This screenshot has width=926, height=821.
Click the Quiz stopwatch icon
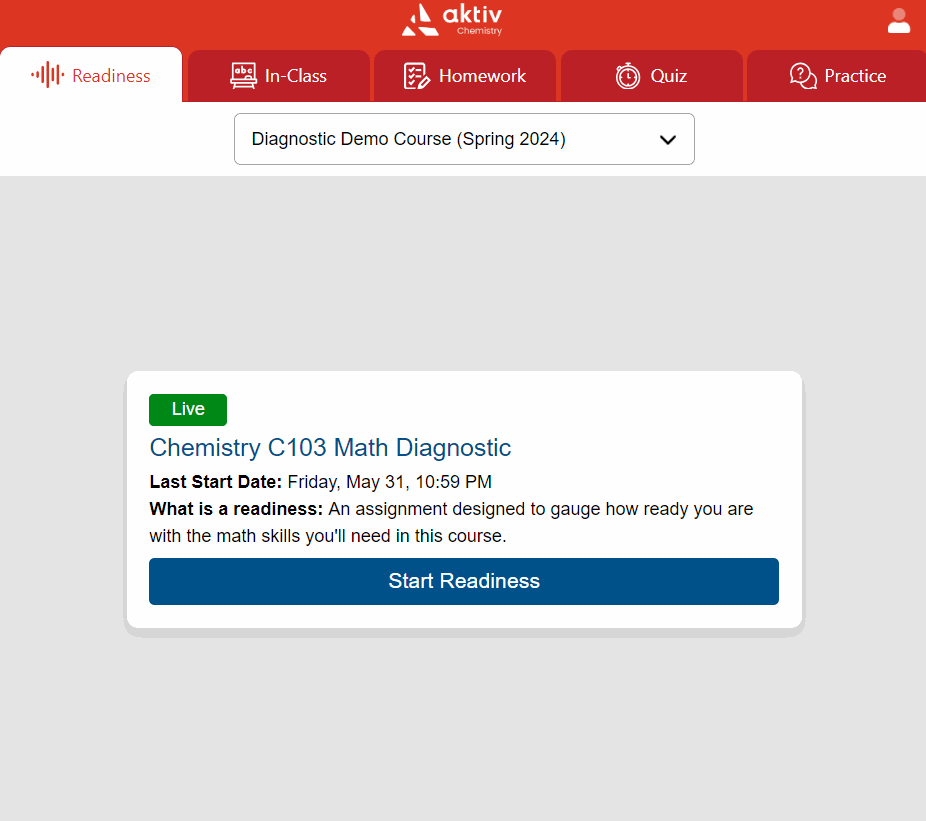coord(627,76)
